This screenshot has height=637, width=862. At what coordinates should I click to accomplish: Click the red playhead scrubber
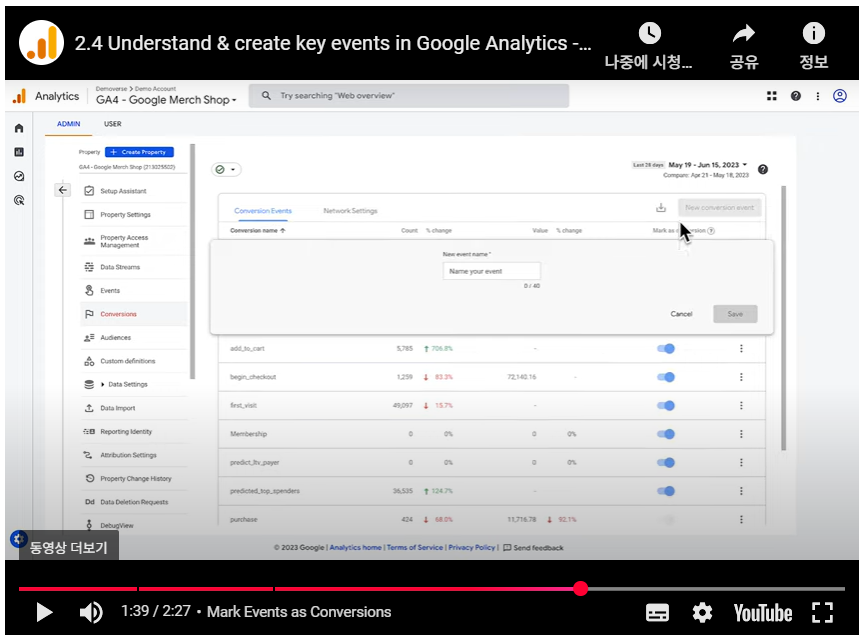coord(581,589)
